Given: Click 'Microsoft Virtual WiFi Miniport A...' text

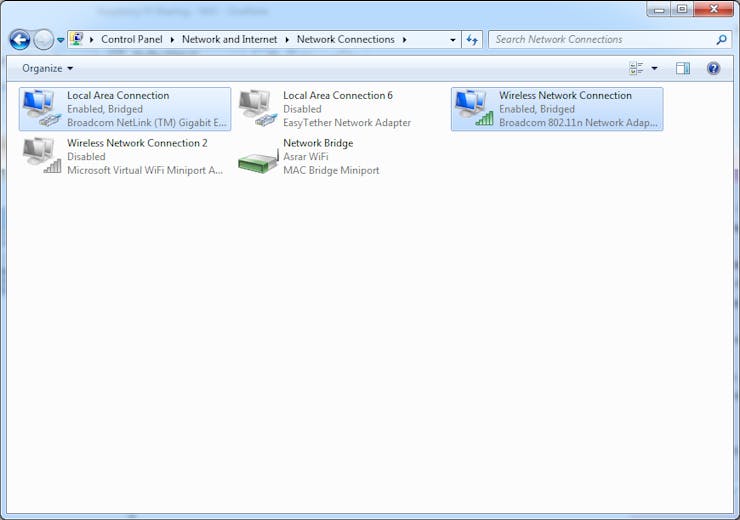Looking at the screenshot, I should pos(145,170).
